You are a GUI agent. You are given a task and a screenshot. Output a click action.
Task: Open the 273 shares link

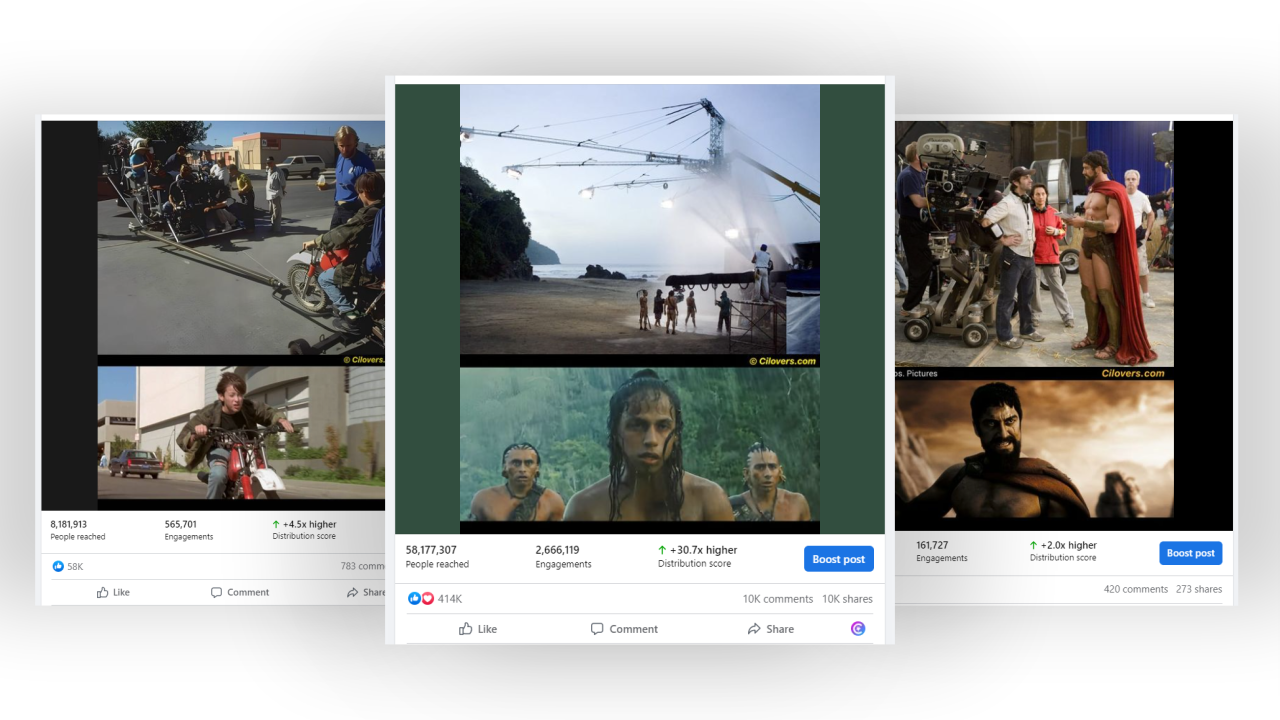(1199, 589)
